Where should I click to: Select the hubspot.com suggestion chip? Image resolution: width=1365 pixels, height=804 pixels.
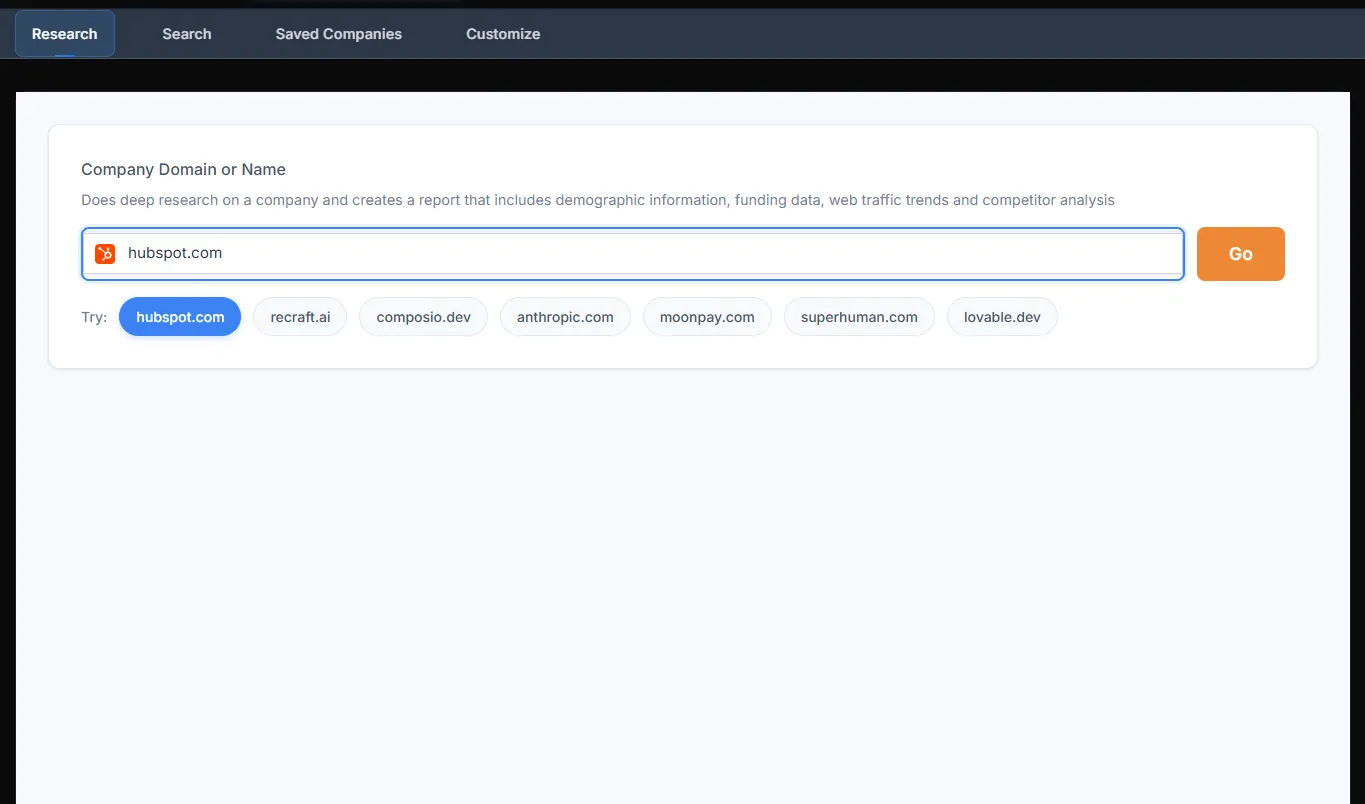180,317
